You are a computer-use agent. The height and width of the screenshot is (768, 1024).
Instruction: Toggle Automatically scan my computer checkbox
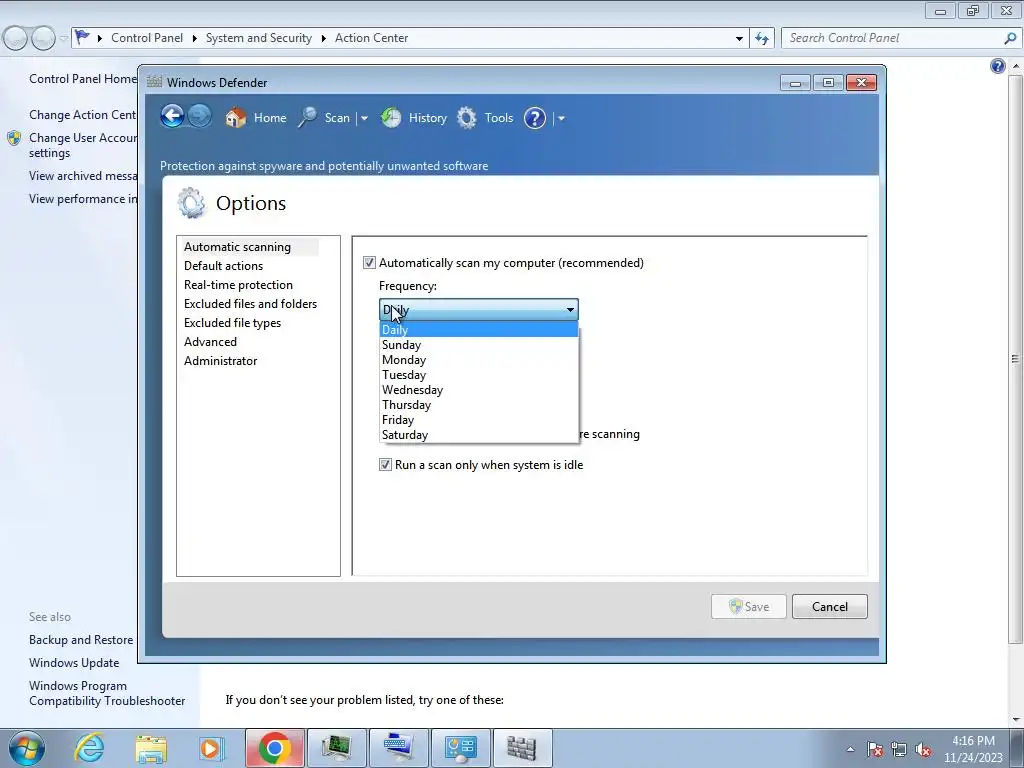(x=370, y=263)
